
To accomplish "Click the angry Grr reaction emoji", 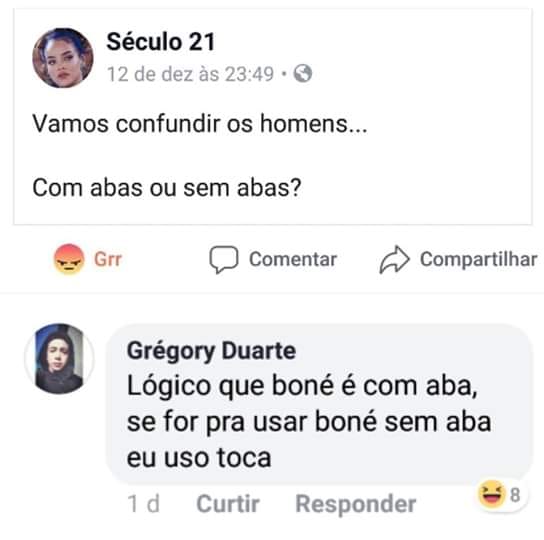I will coord(69,259).
